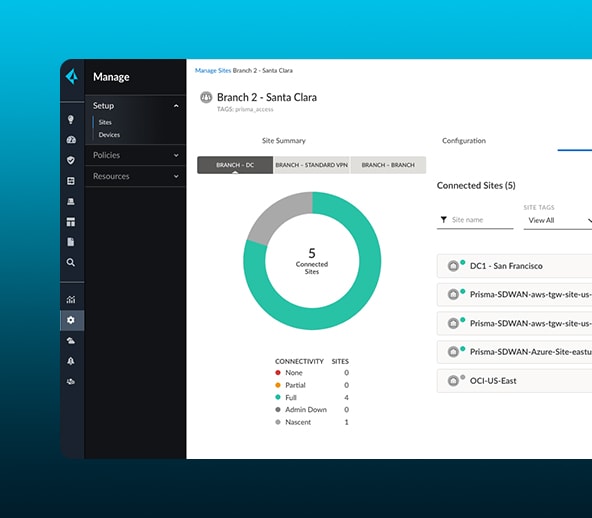Screen dimensions: 592x518
Task: Open the dashboard gauge icon
Action: click(71, 140)
